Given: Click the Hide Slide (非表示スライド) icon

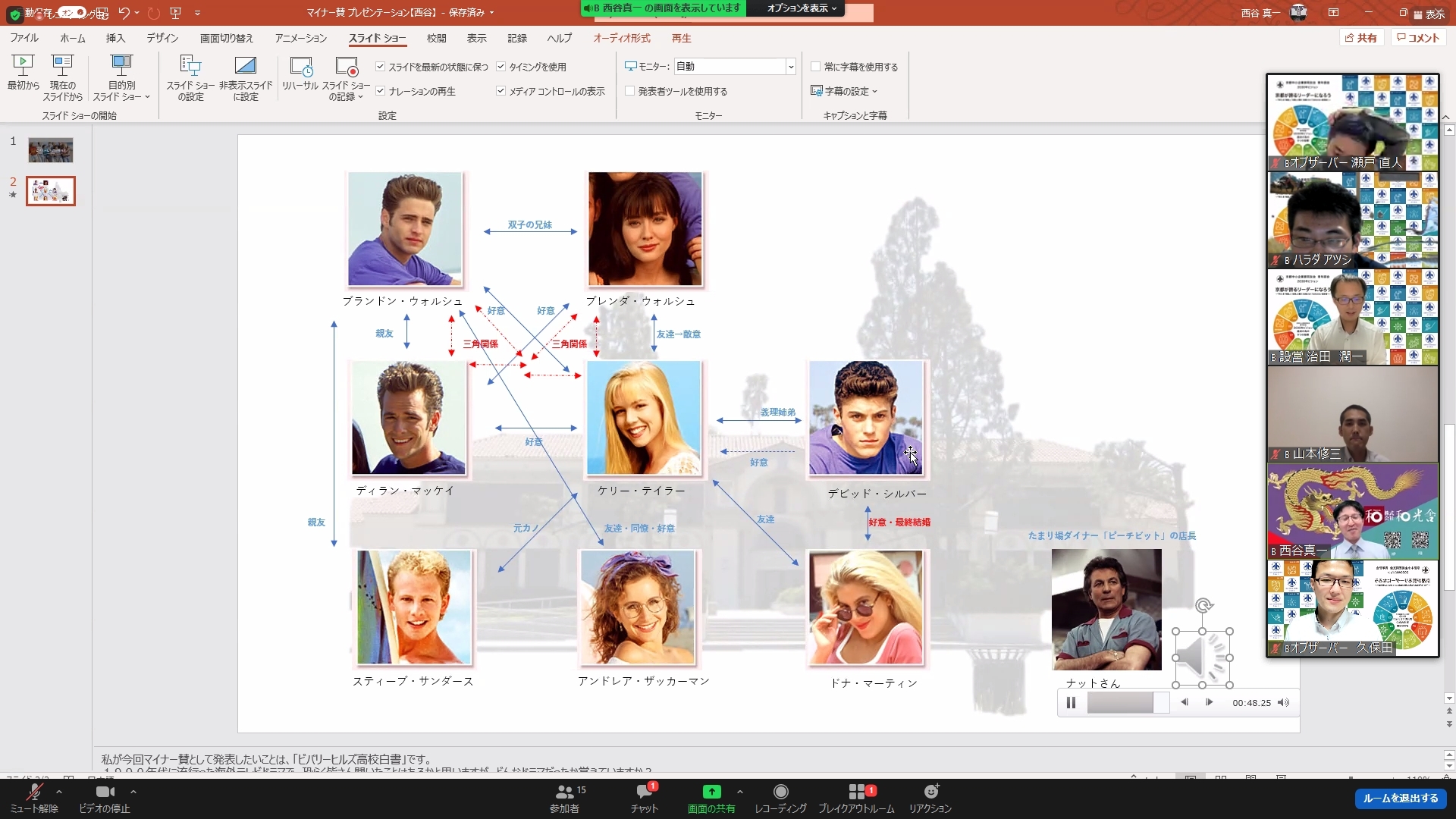Looking at the screenshot, I should point(245,66).
